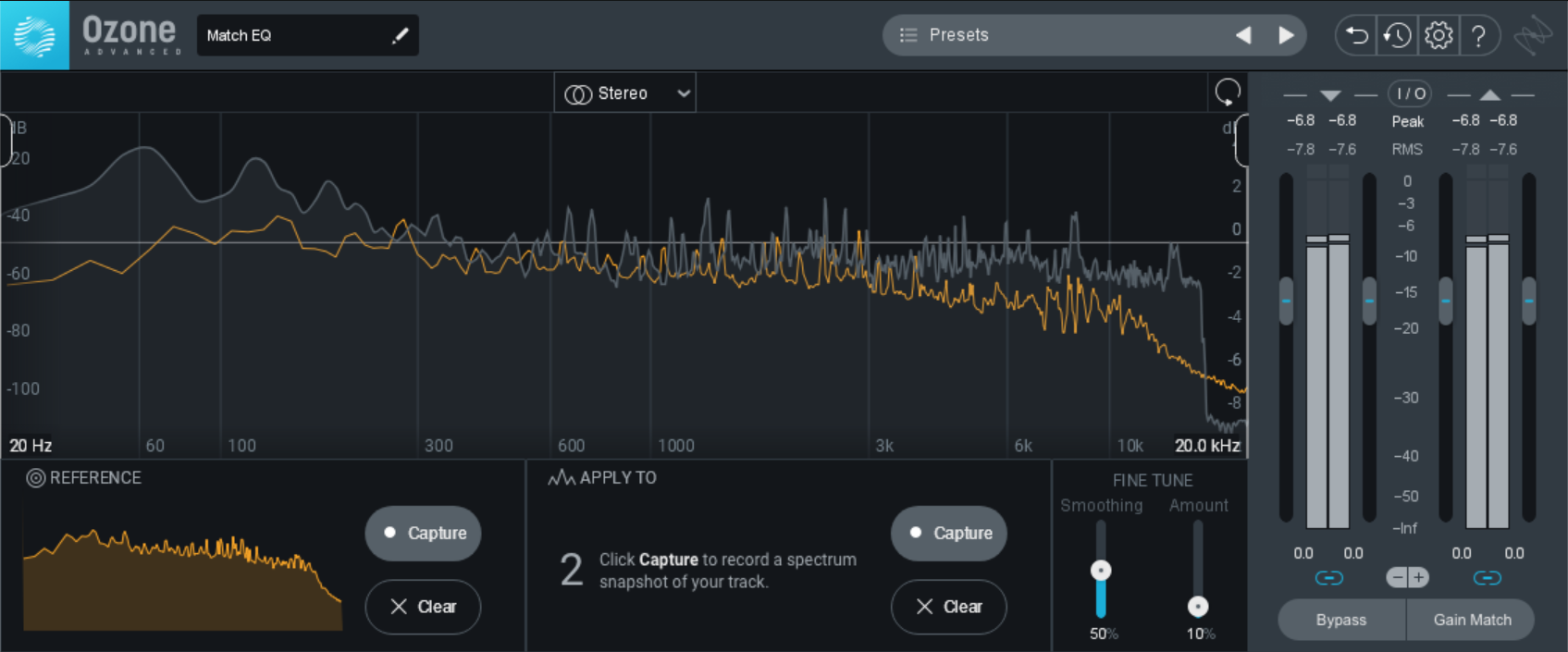Toggle the minus/plus gain offset switch

pos(1408,578)
